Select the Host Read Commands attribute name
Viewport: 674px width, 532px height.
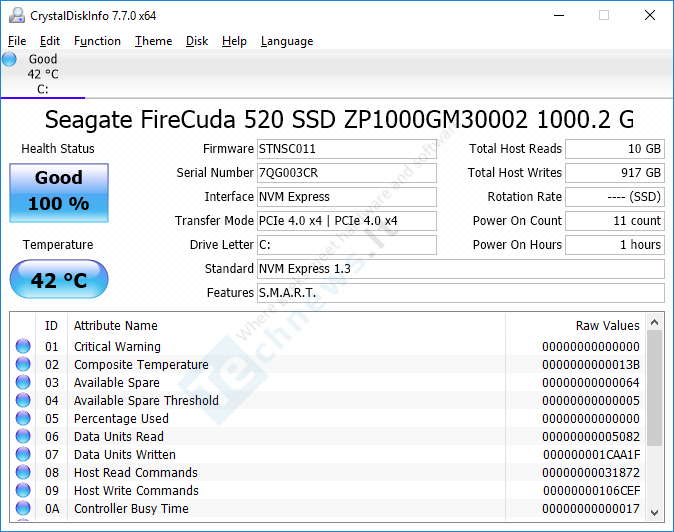(136, 473)
